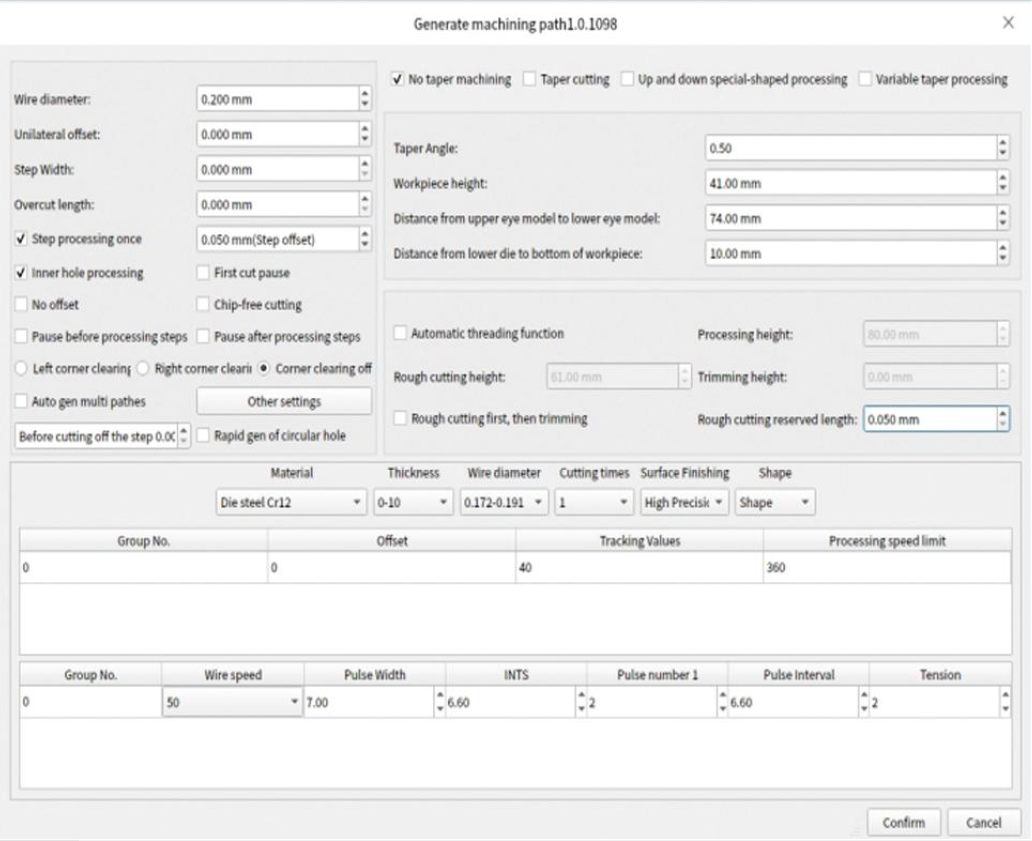The image size is (1032, 841).
Task: Open the Wire speed dropdown
Action: (x=232, y=702)
